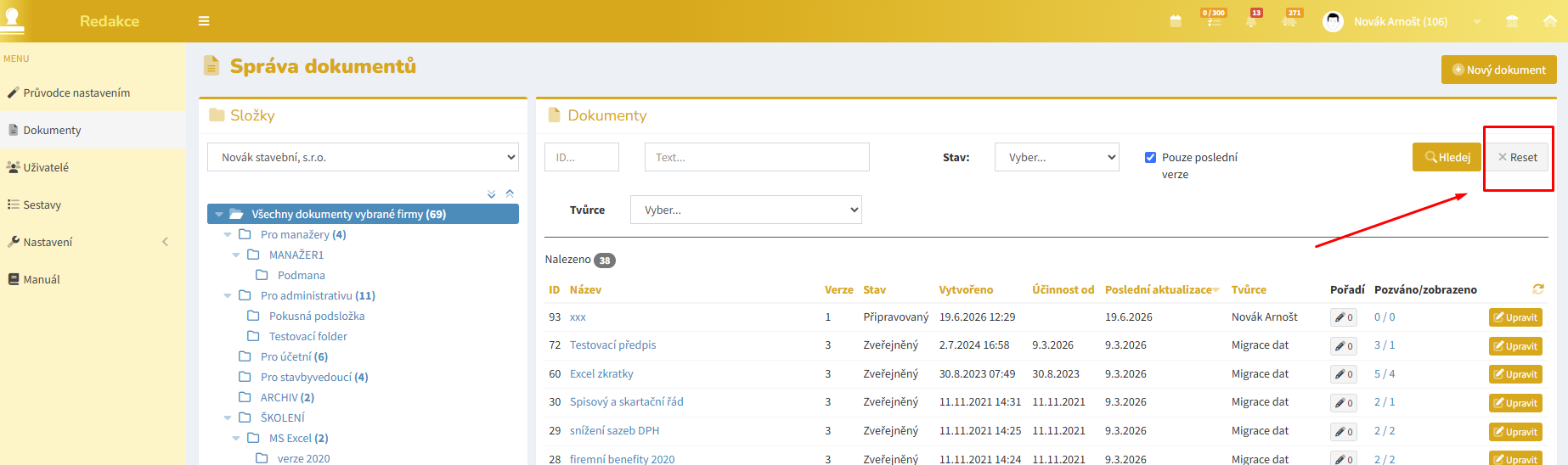Open user menu arrow next to Novák Arnošt
The image size is (1568, 465).
pos(1477,22)
